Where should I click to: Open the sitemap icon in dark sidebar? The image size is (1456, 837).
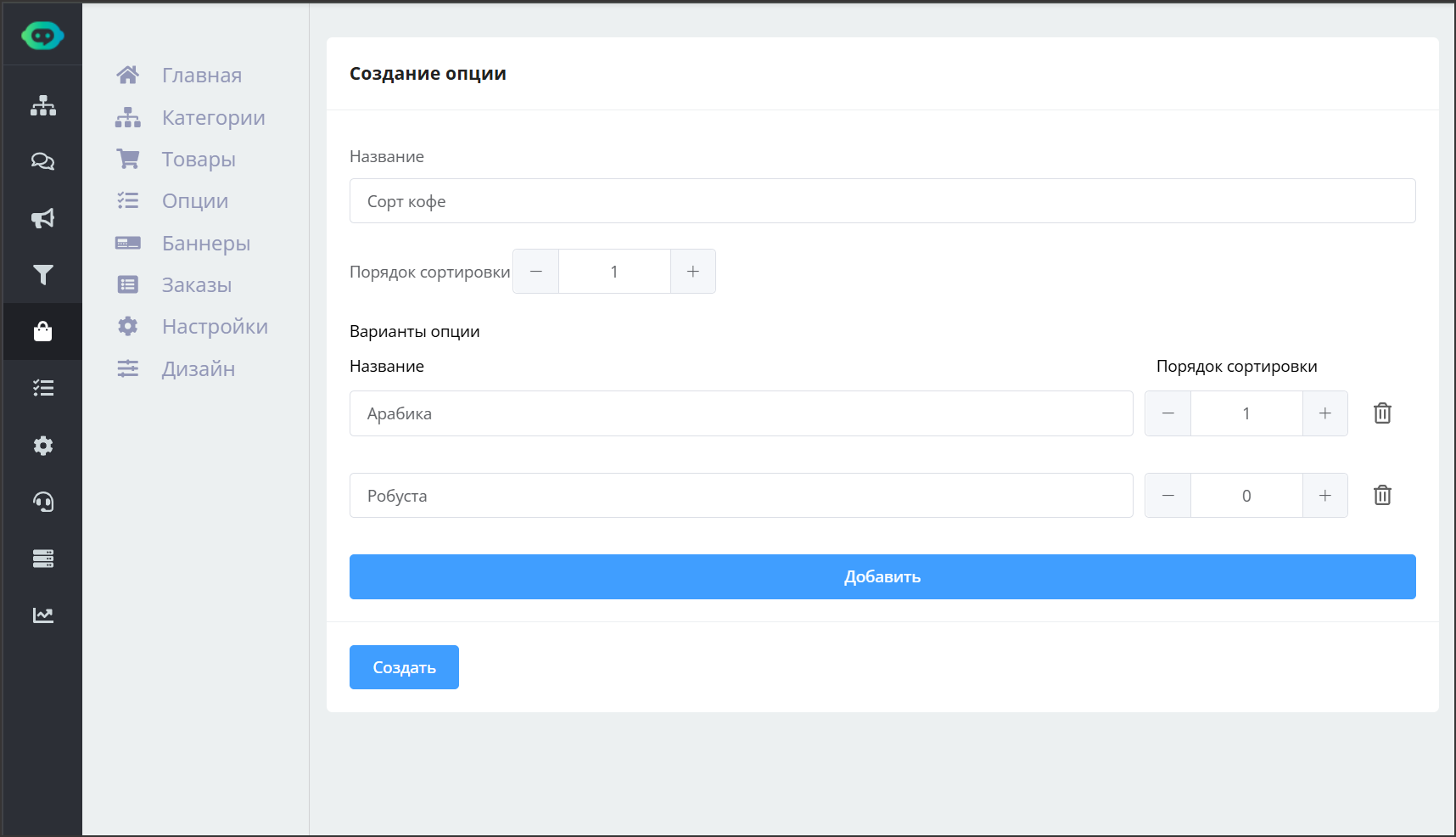click(43, 105)
